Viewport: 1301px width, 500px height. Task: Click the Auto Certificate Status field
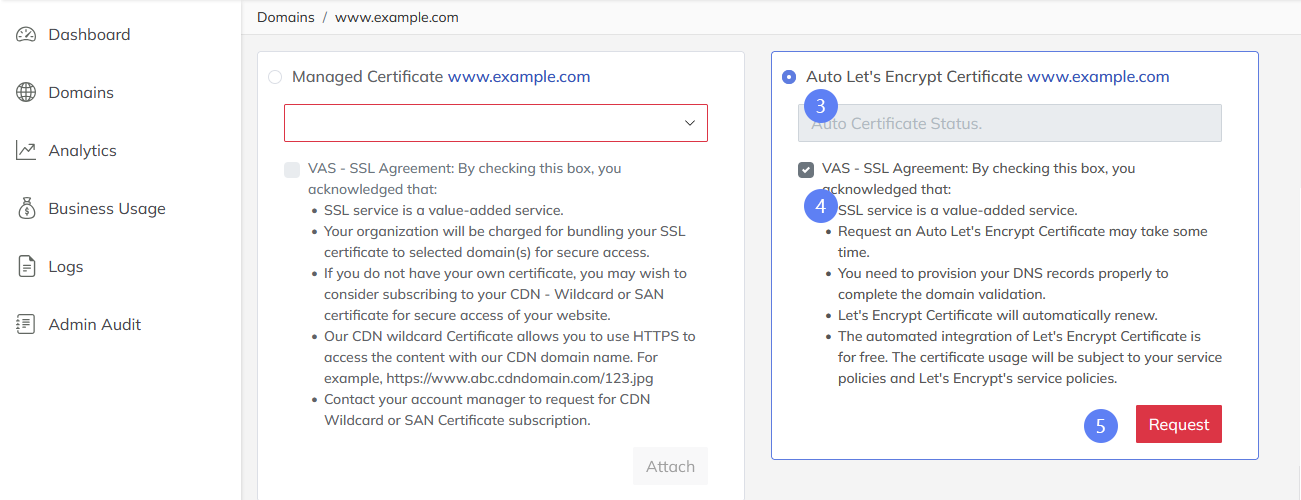point(1010,123)
